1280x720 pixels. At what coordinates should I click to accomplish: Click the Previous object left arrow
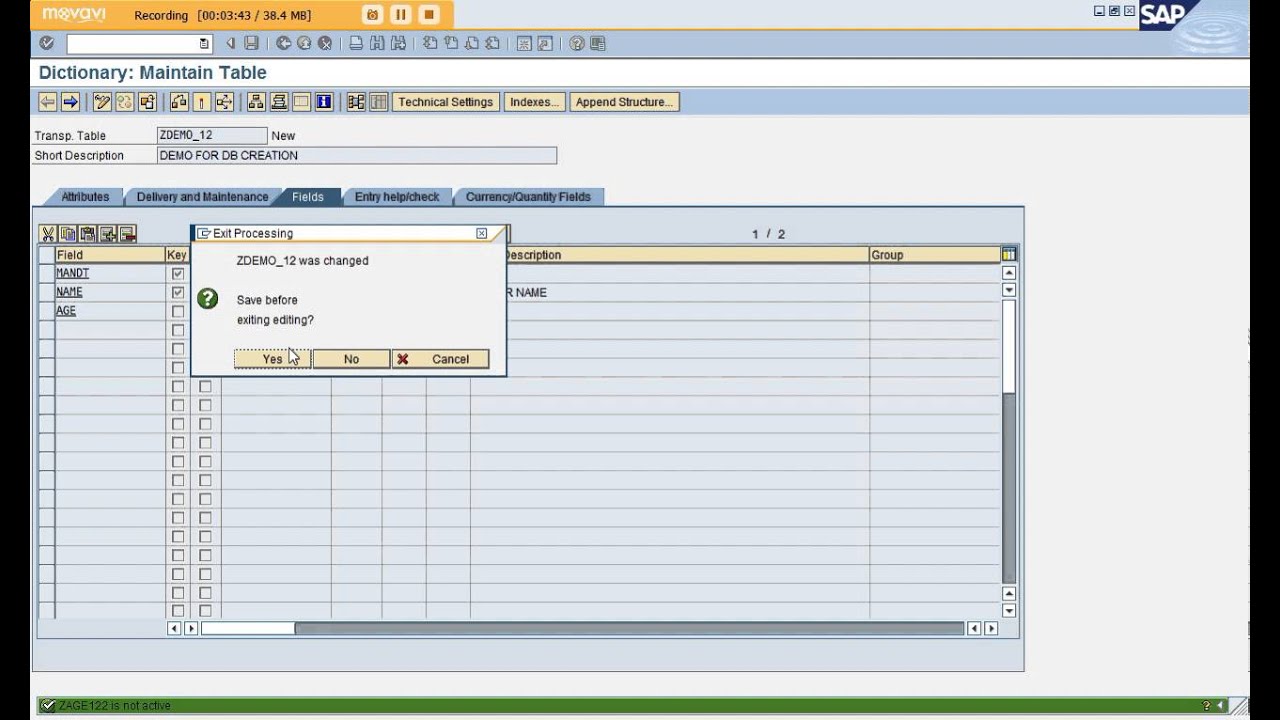[x=48, y=102]
